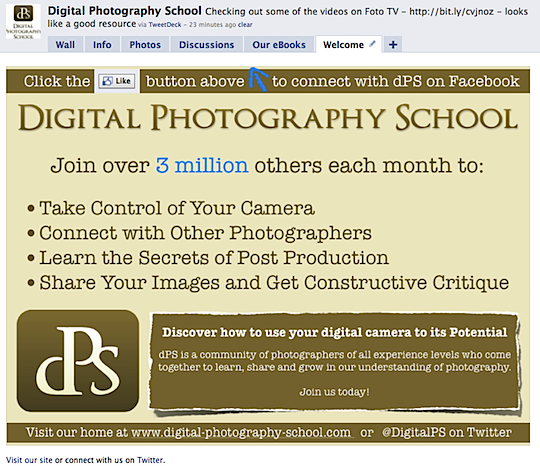The width and height of the screenshot is (540, 466).
Task: Open 'Visit our site' link below the banner
Action: tap(29, 460)
